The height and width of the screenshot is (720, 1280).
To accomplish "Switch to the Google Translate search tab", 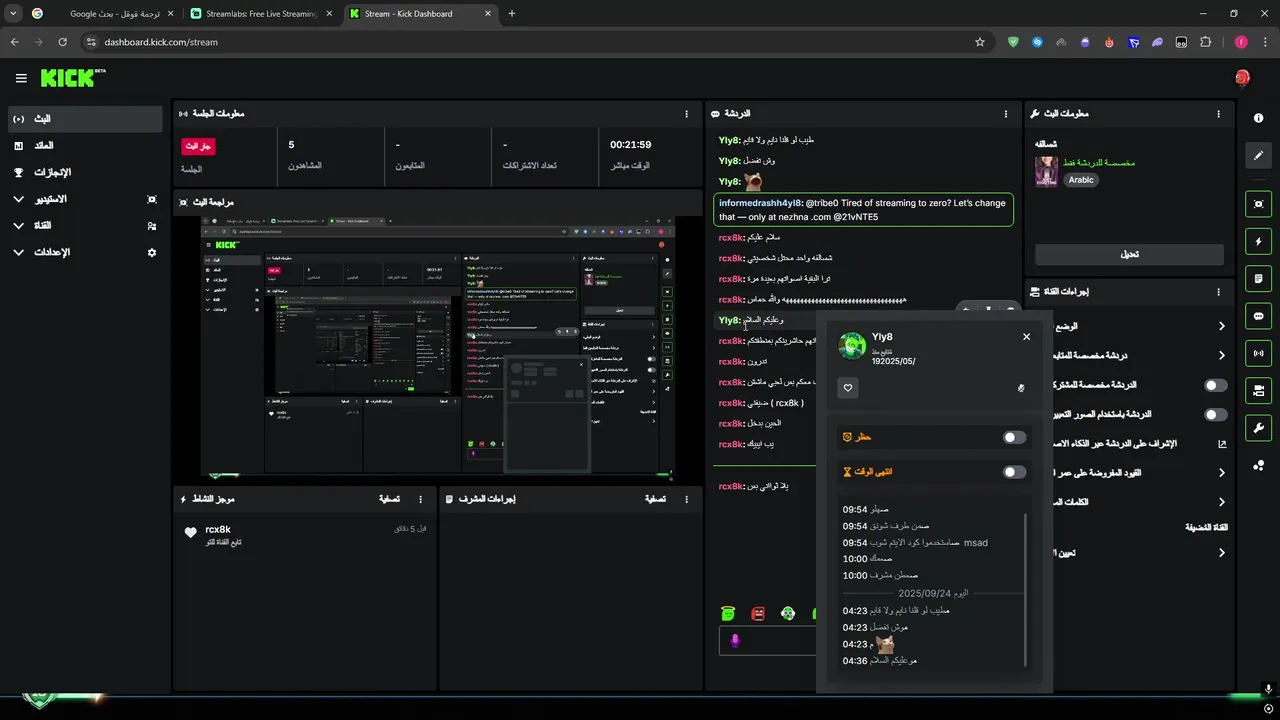I will 103,14.
